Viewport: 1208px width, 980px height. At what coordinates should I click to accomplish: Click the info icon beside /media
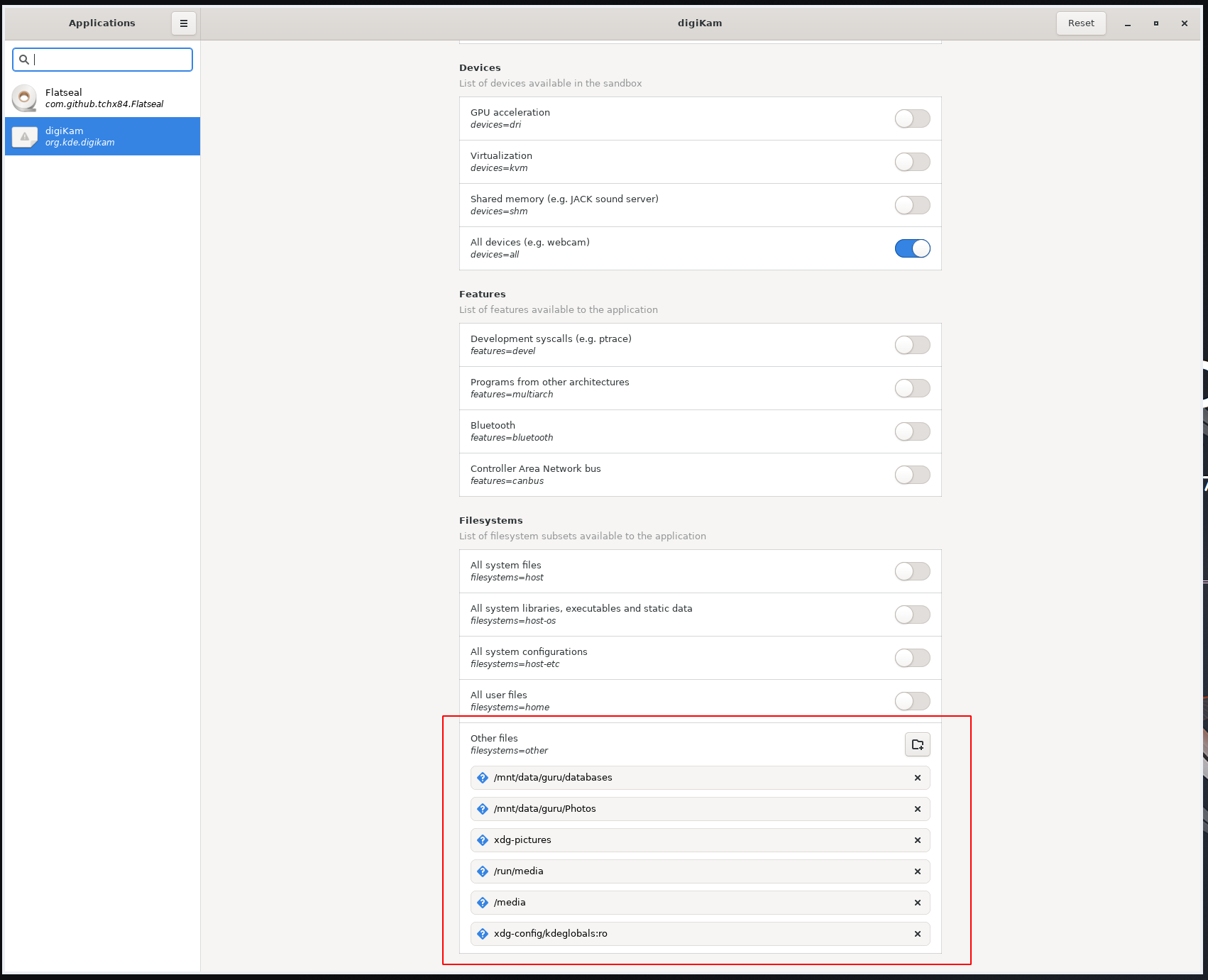tap(483, 903)
